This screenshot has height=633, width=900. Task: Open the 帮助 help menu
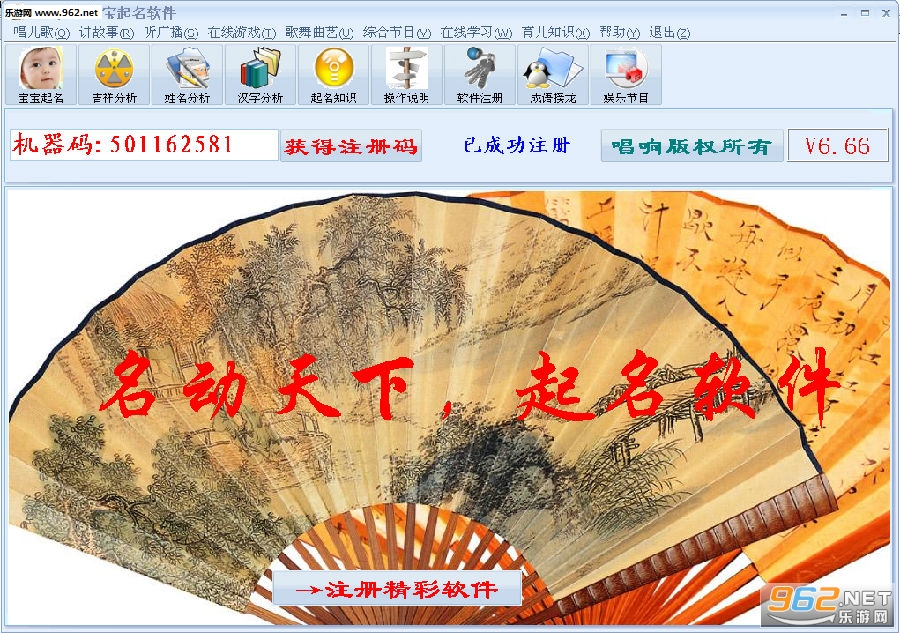point(619,32)
